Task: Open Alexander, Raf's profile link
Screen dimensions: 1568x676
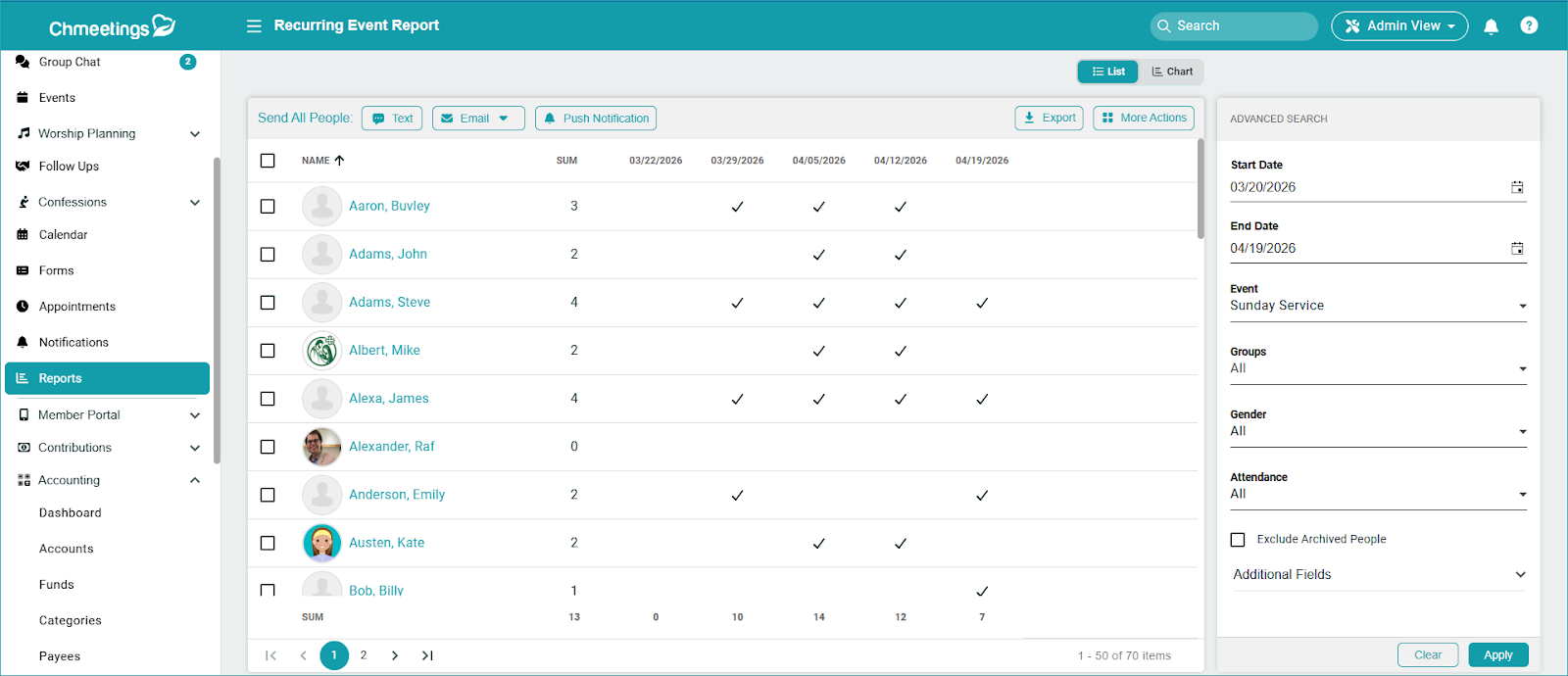Action: point(391,447)
